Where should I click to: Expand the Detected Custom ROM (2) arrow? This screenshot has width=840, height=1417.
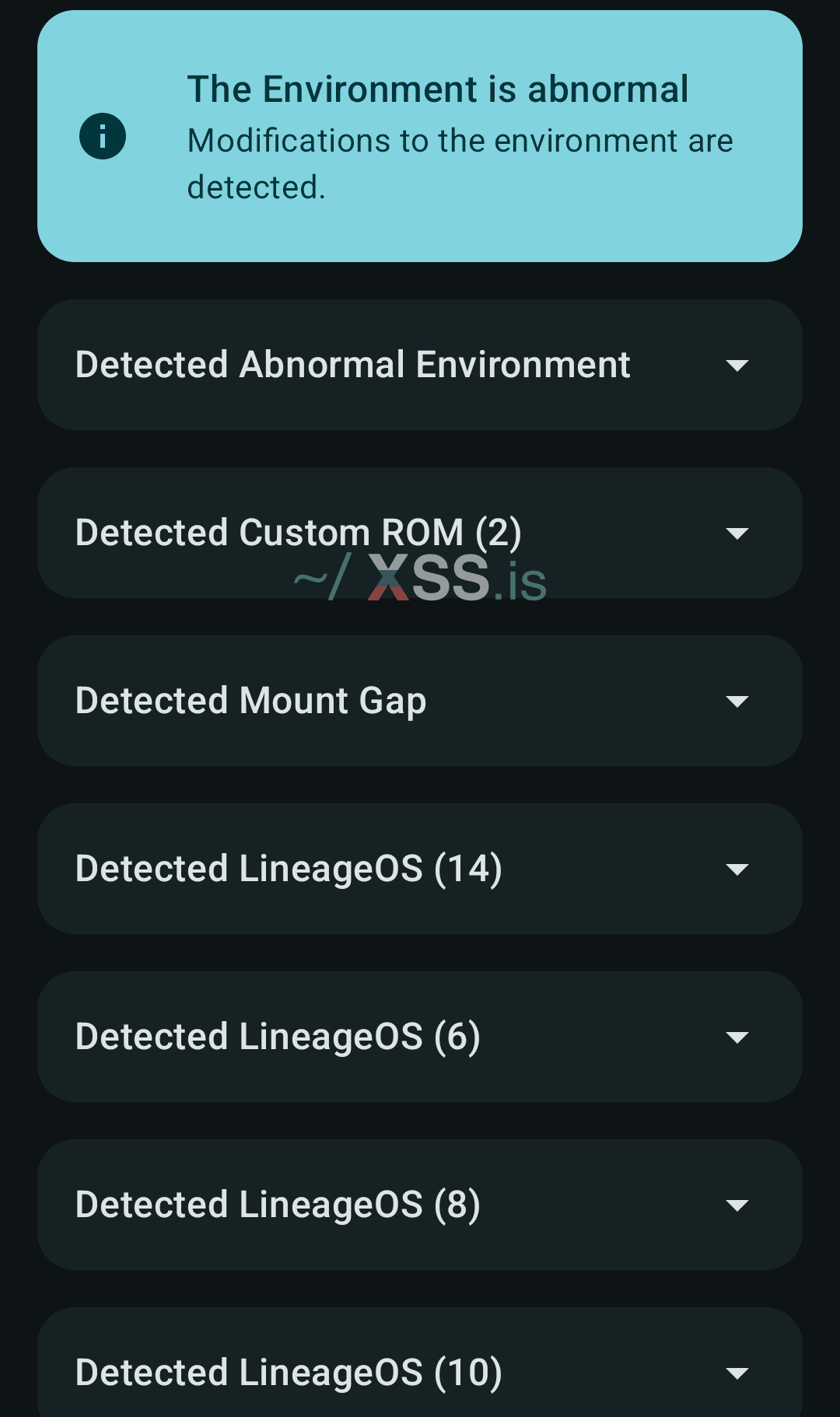737,533
